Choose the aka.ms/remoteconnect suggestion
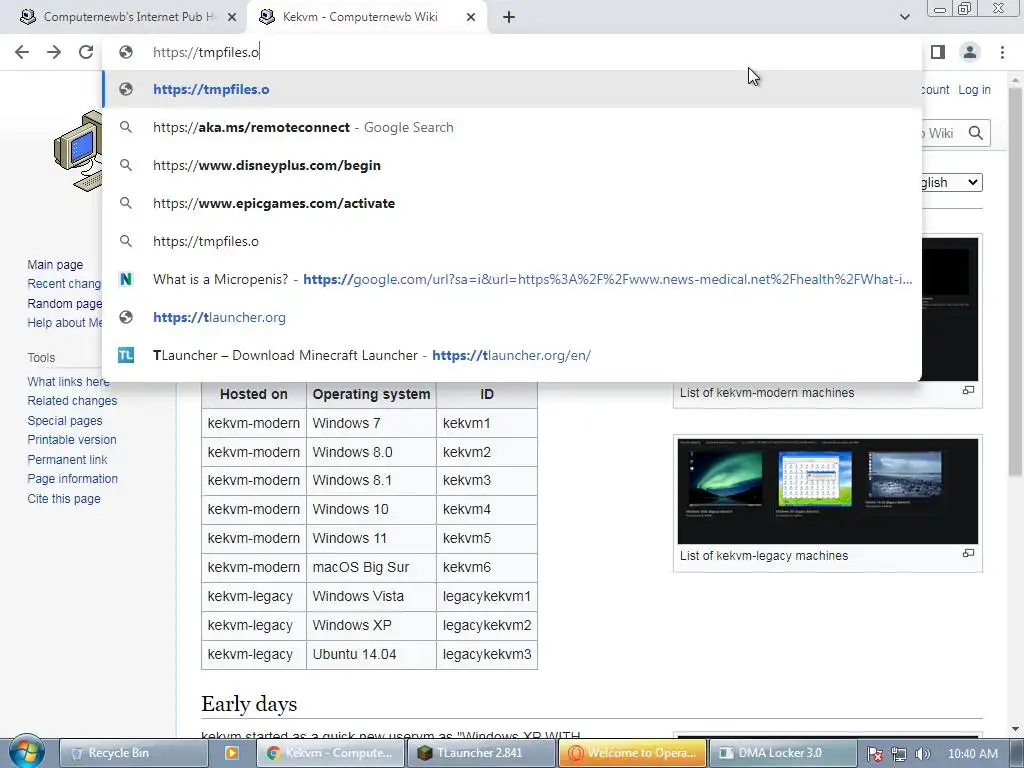The width and height of the screenshot is (1024, 768). (512, 127)
